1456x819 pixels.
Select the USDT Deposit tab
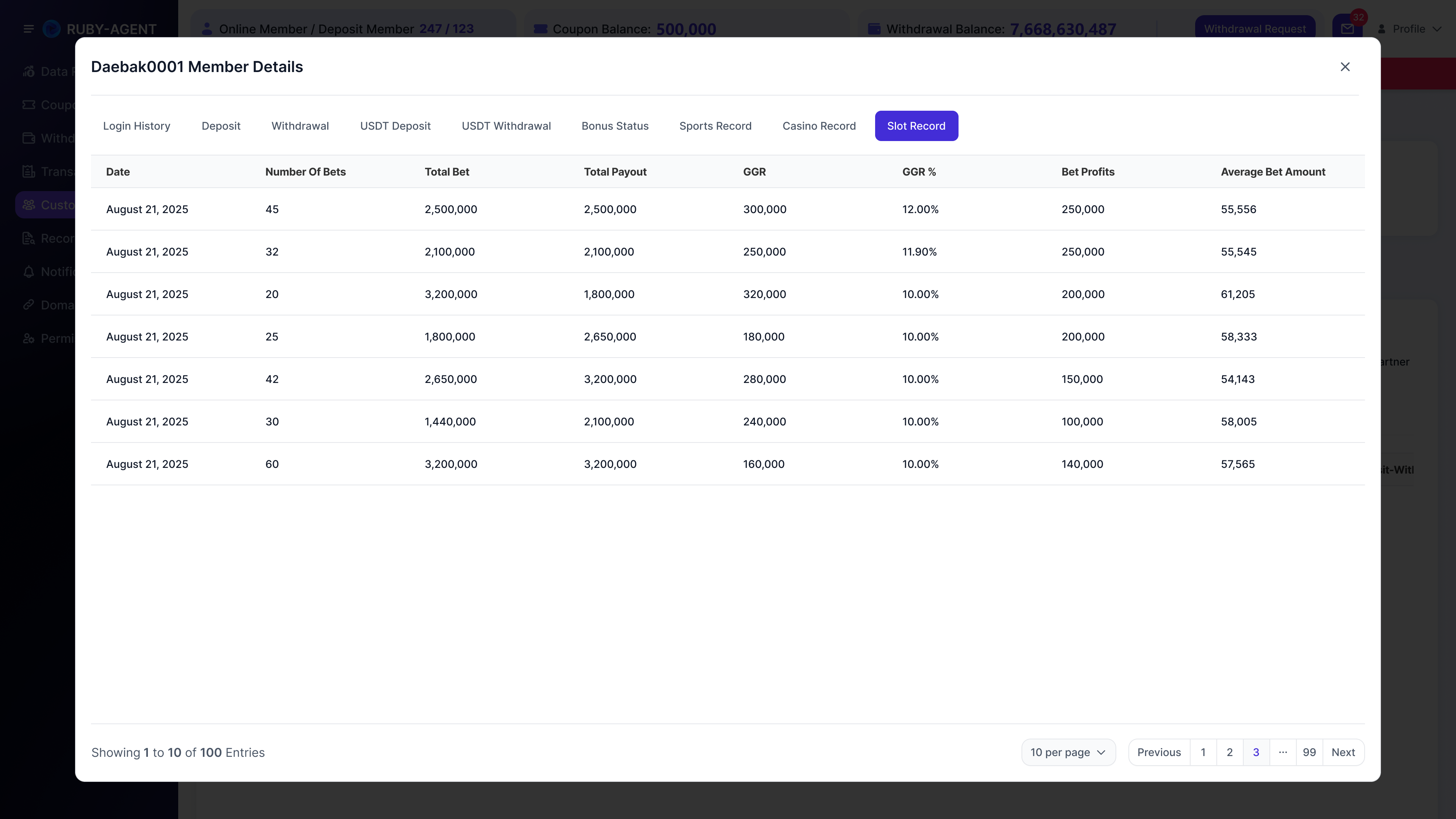395,126
